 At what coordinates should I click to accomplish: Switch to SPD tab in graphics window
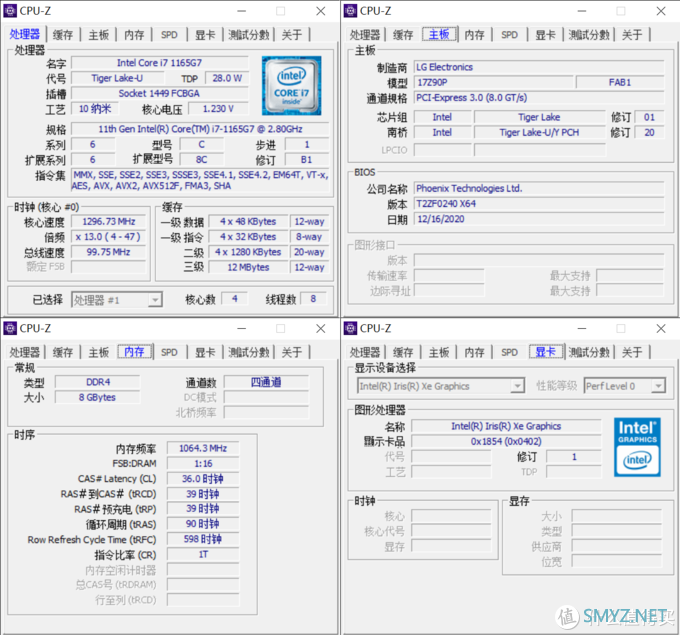pos(510,352)
